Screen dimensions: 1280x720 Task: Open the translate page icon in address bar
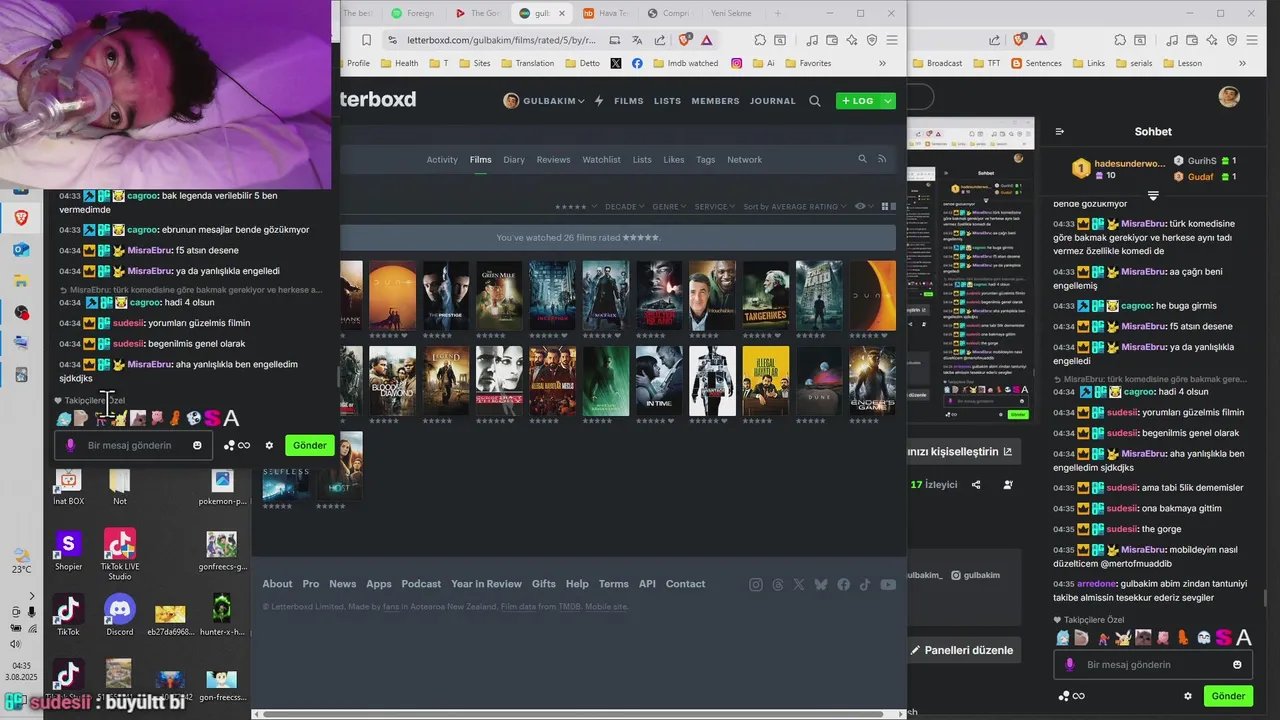[637, 40]
